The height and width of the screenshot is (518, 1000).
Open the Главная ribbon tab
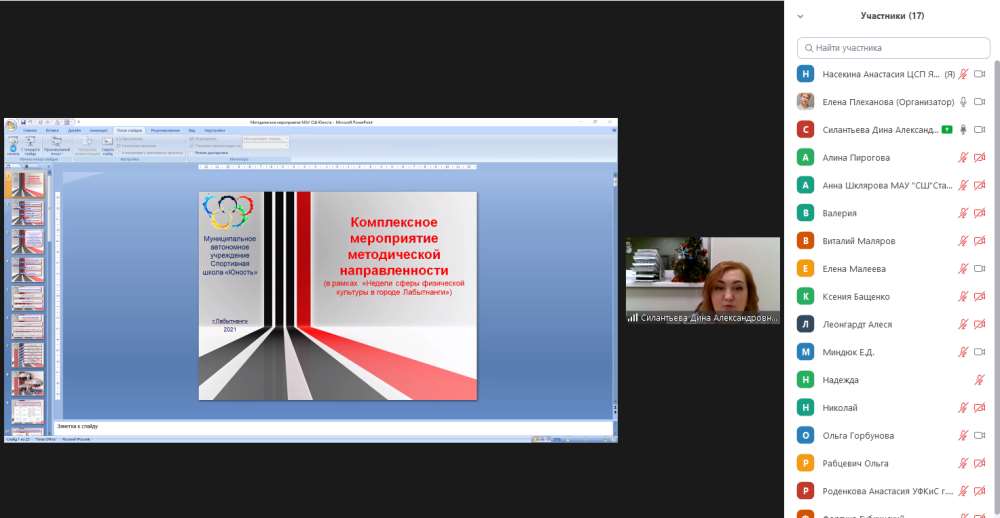(29, 130)
